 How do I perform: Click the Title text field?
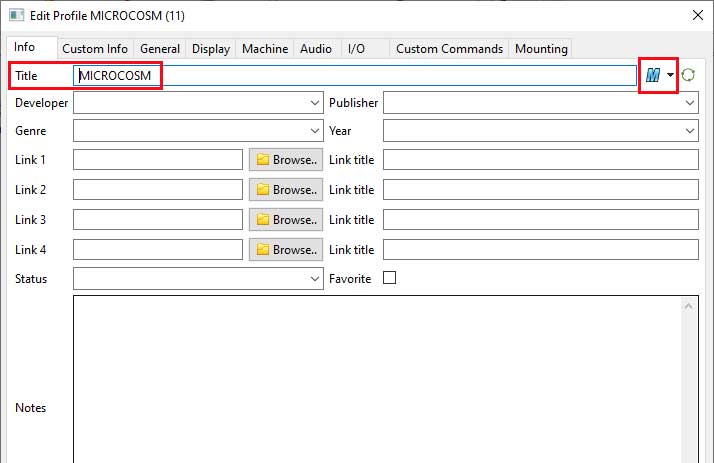[x=355, y=76]
